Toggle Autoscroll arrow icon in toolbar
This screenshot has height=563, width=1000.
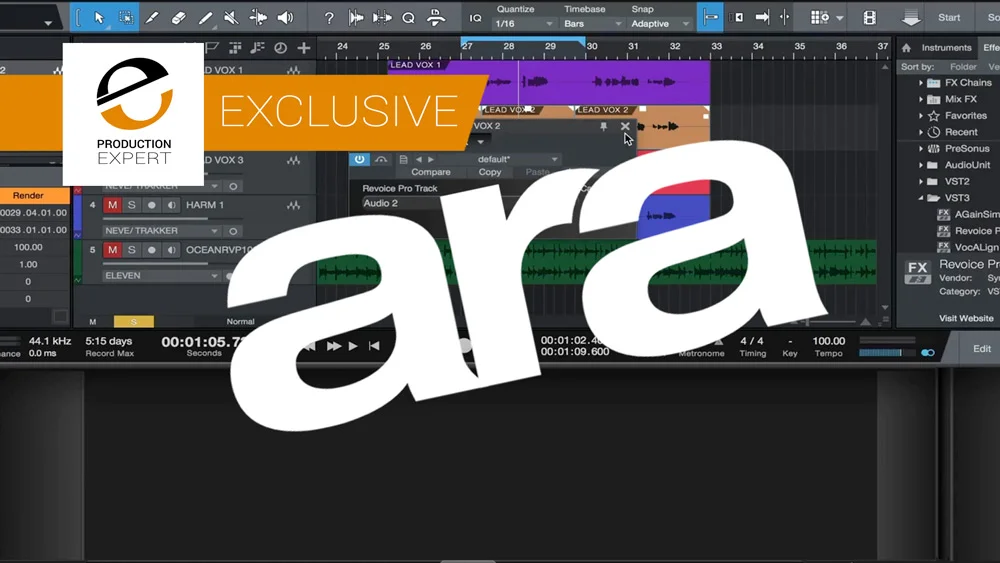coord(762,17)
